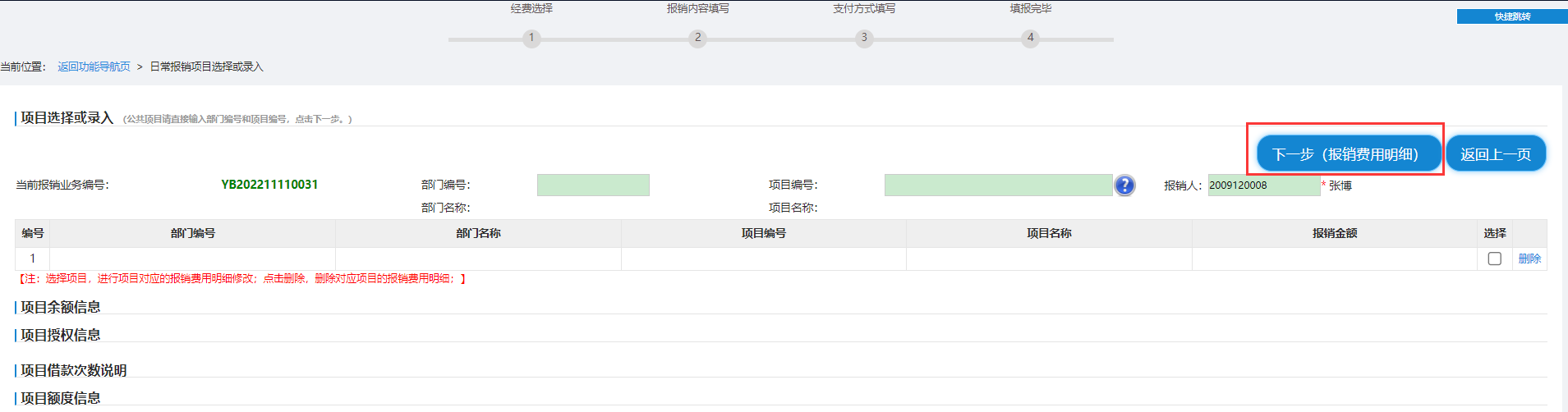Screen dimensions: 1568x412
Task: Click the 报销人 input with 2009120008
Action: [x=1263, y=185]
